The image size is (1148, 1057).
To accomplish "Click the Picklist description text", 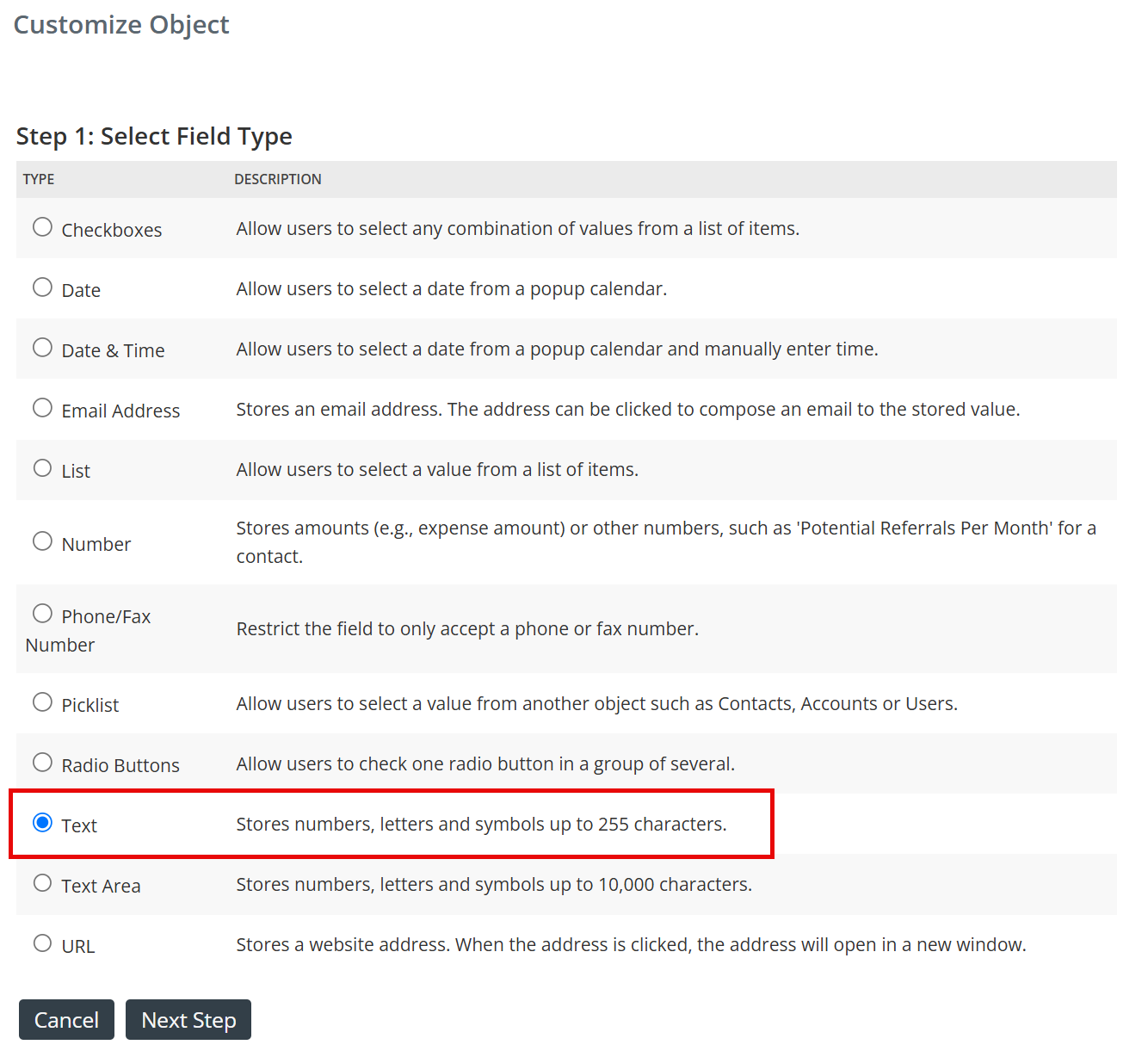I will 596,703.
